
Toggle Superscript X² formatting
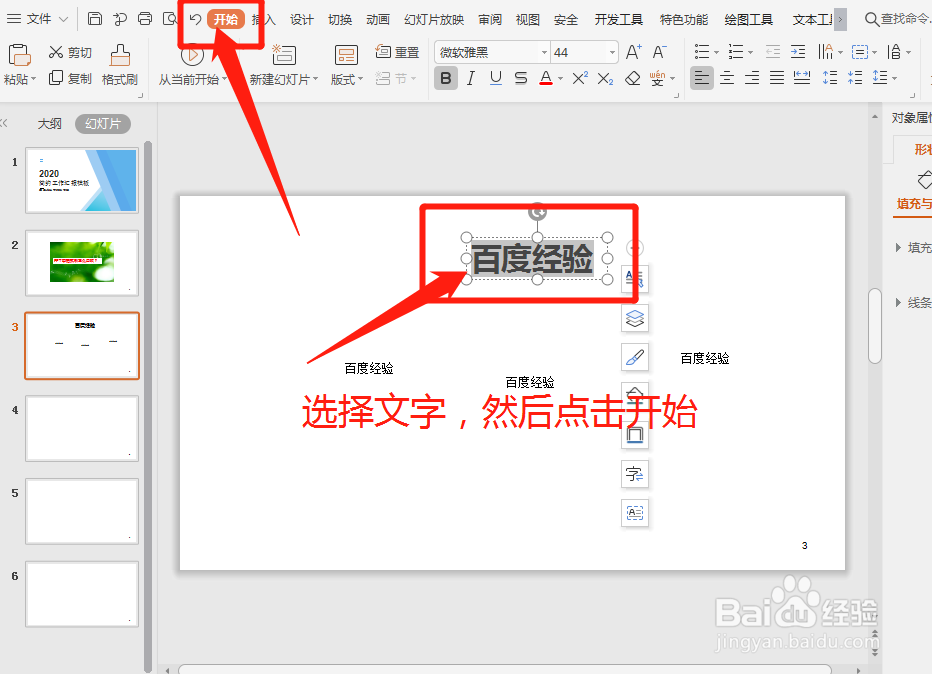[x=580, y=78]
